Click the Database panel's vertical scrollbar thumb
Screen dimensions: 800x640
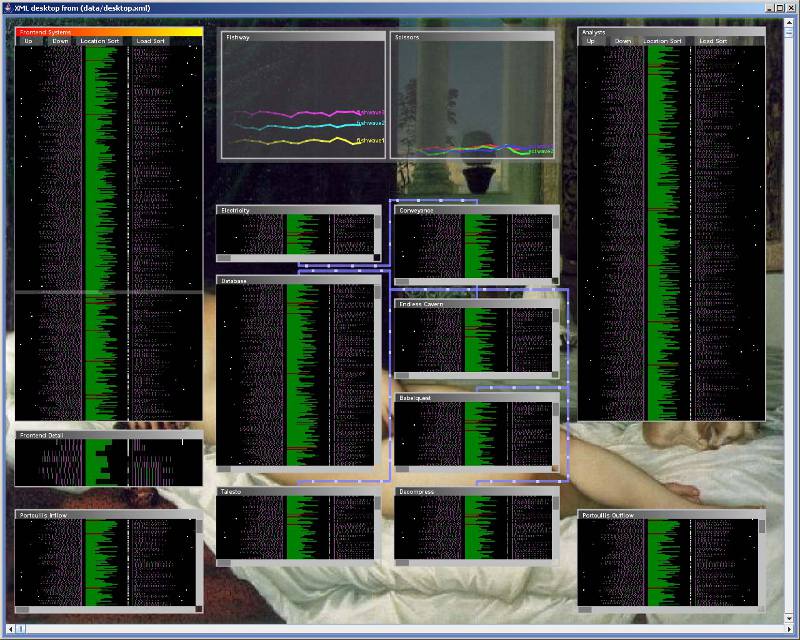pos(378,292)
